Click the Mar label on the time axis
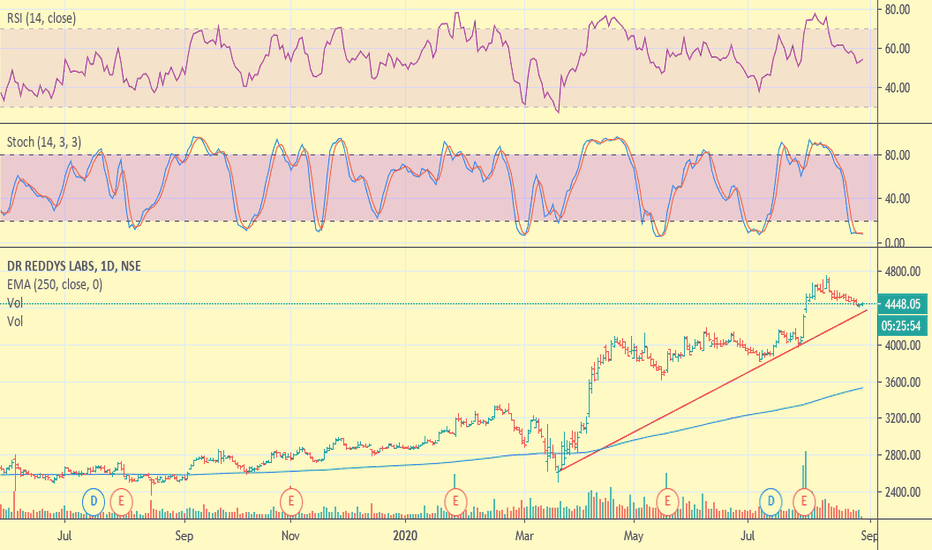 point(524,536)
